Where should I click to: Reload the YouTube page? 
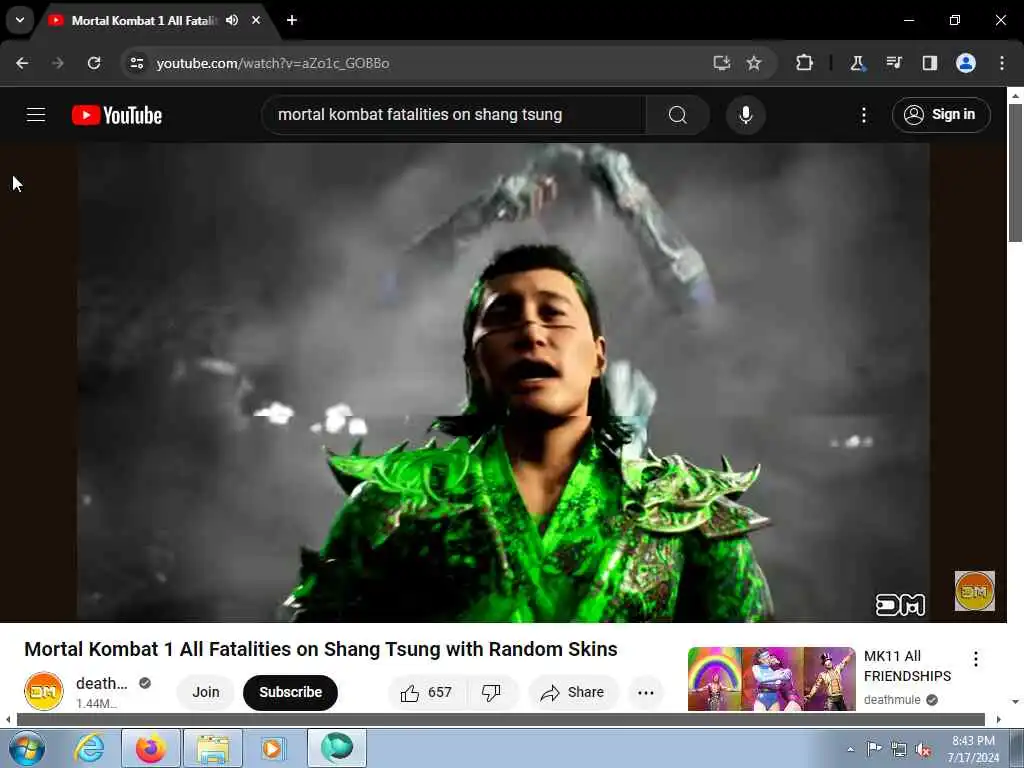(94, 63)
